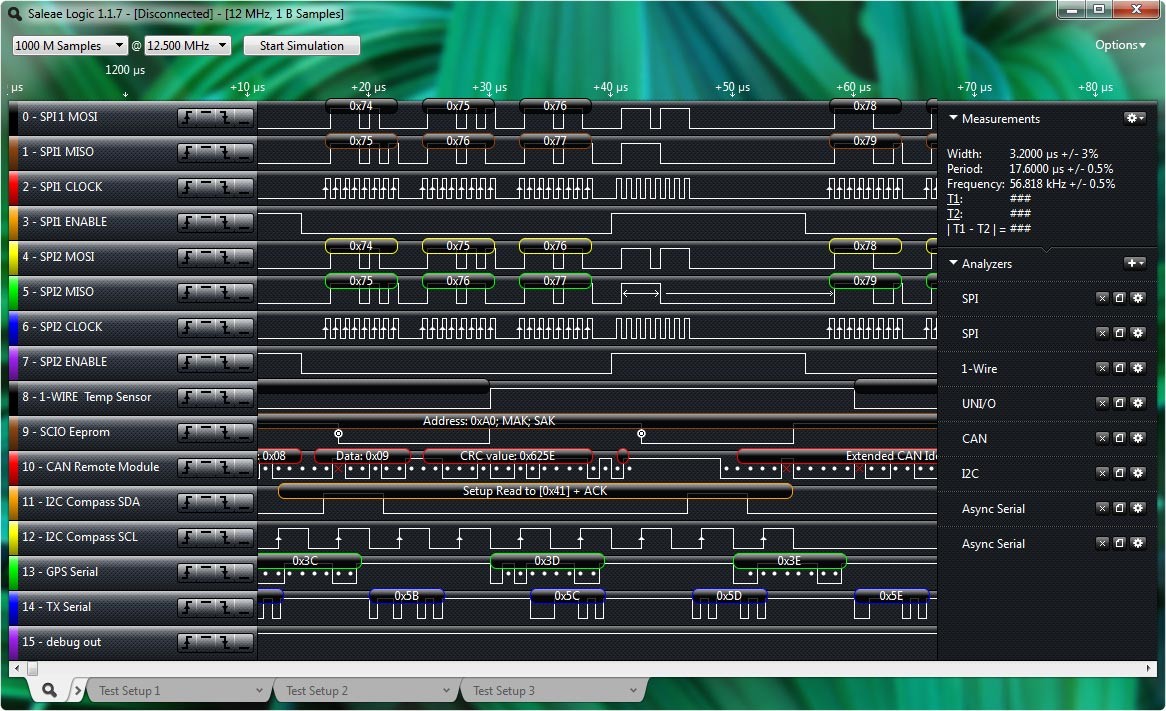This screenshot has height=711, width=1166.
Task: Collapse the Analyzers section
Action: 953,263
